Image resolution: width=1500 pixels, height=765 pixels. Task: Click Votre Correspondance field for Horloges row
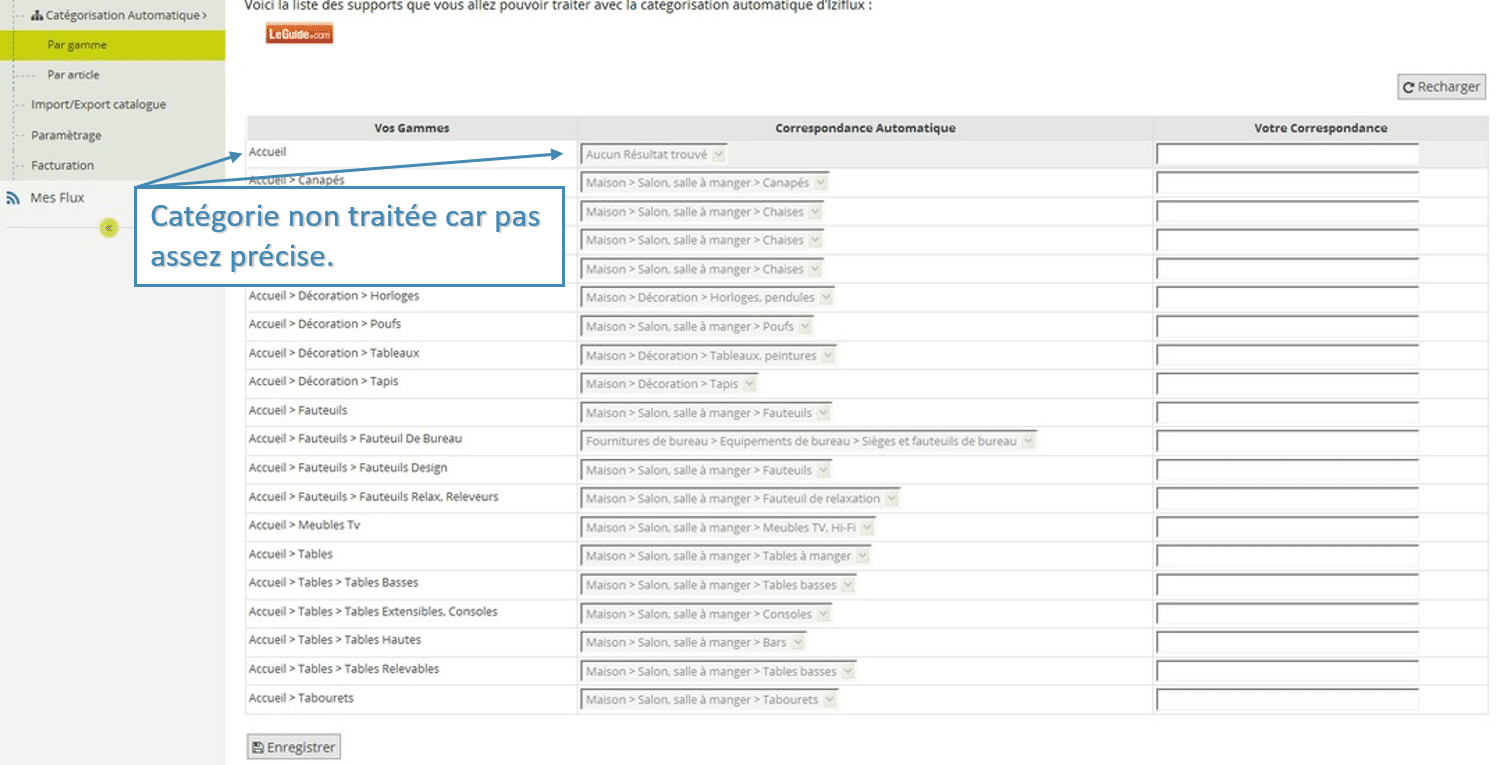[x=1288, y=298]
